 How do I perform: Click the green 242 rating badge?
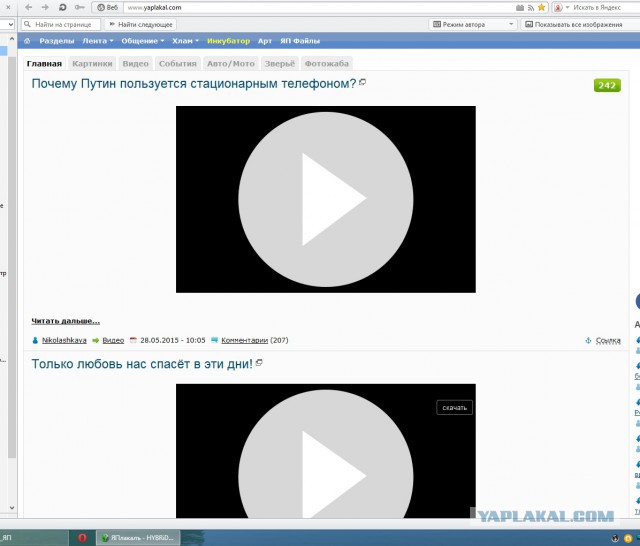(x=607, y=85)
